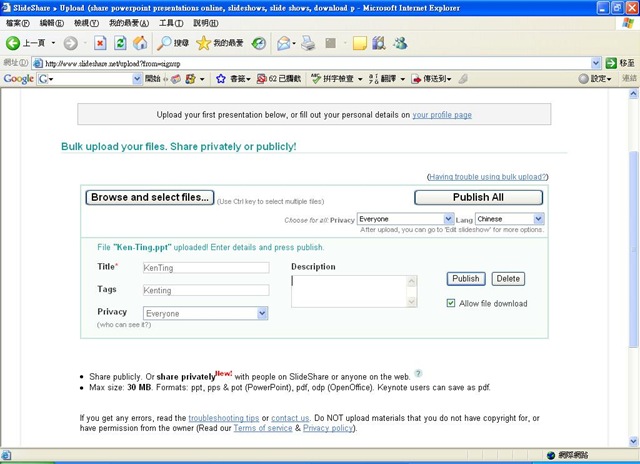
Task: Launch the Messenger people icon
Action: click(x=400, y=43)
